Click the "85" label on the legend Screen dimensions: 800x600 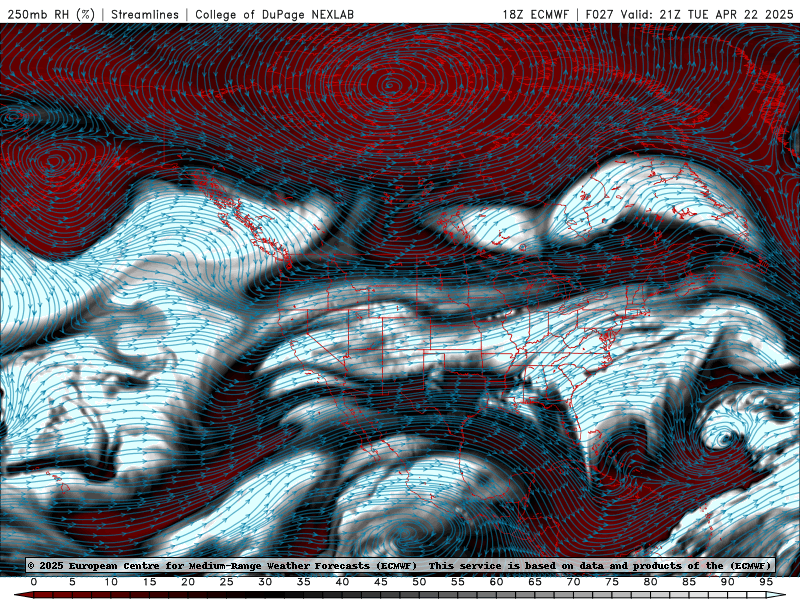(x=689, y=582)
